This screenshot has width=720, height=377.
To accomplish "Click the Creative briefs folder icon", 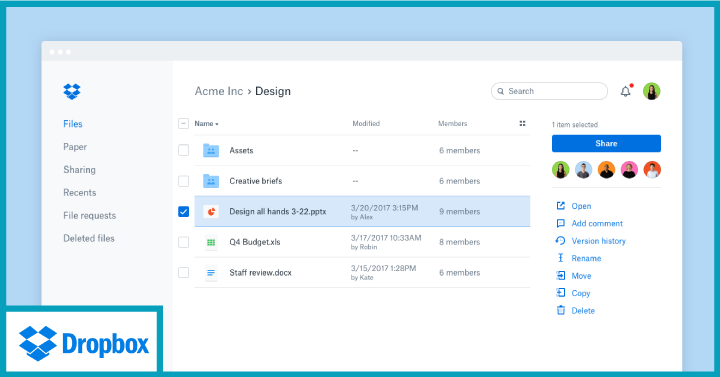I will [x=211, y=181].
